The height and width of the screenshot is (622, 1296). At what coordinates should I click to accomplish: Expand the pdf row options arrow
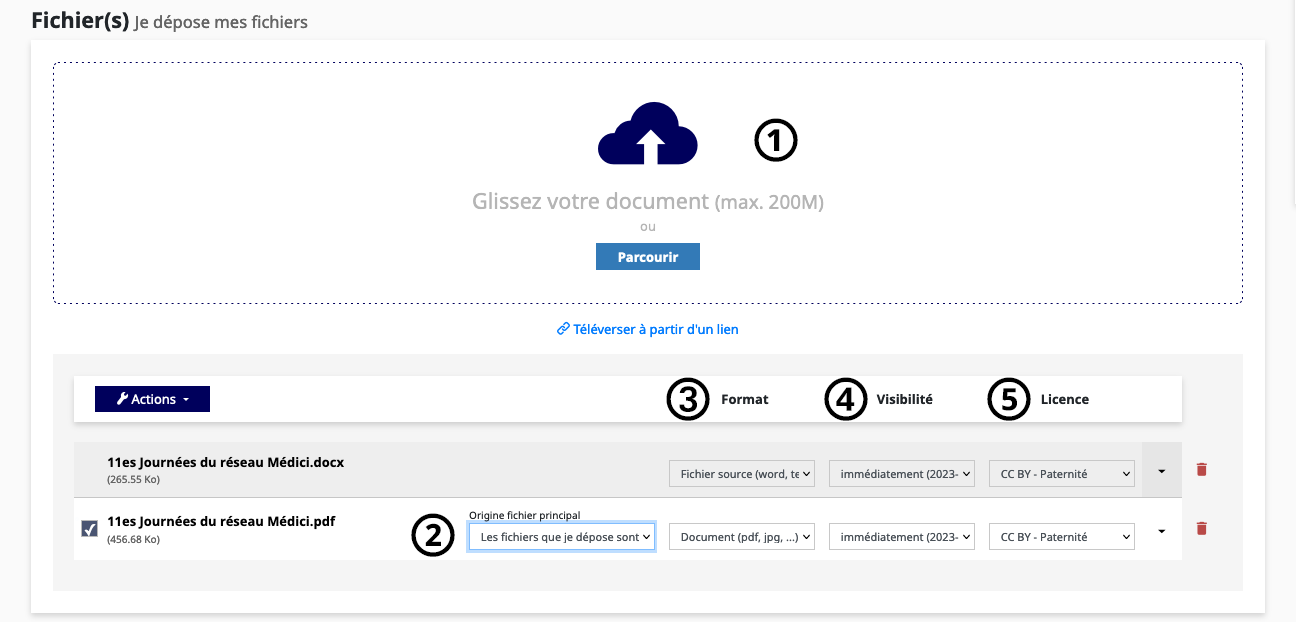pyautogui.click(x=1162, y=531)
